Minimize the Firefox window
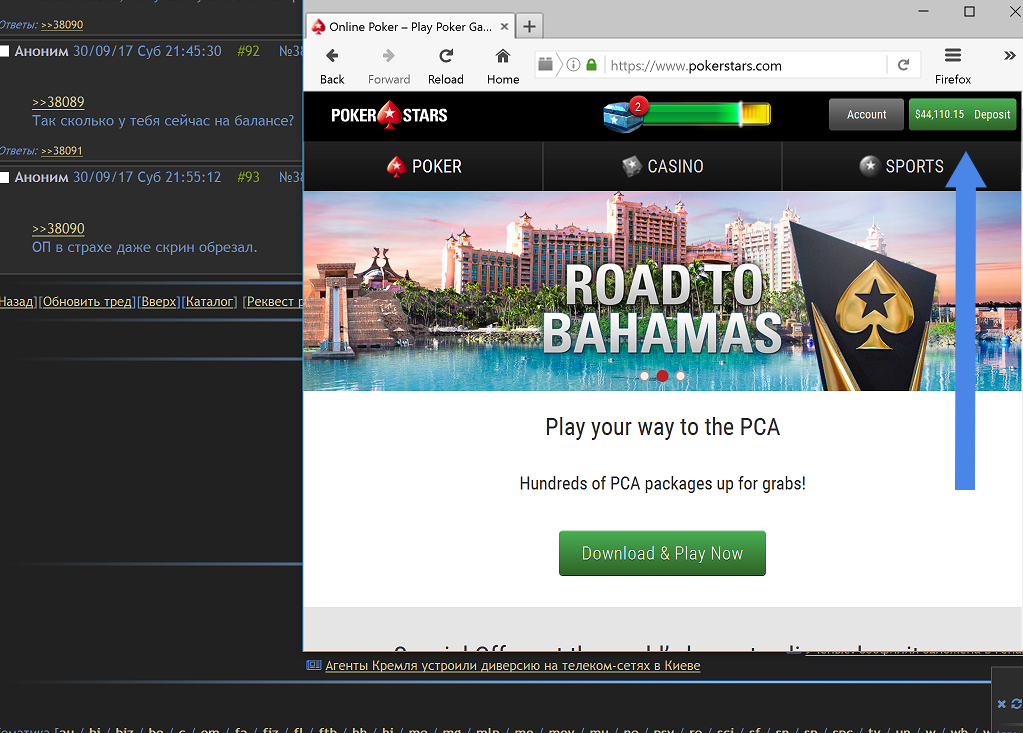 (x=923, y=11)
